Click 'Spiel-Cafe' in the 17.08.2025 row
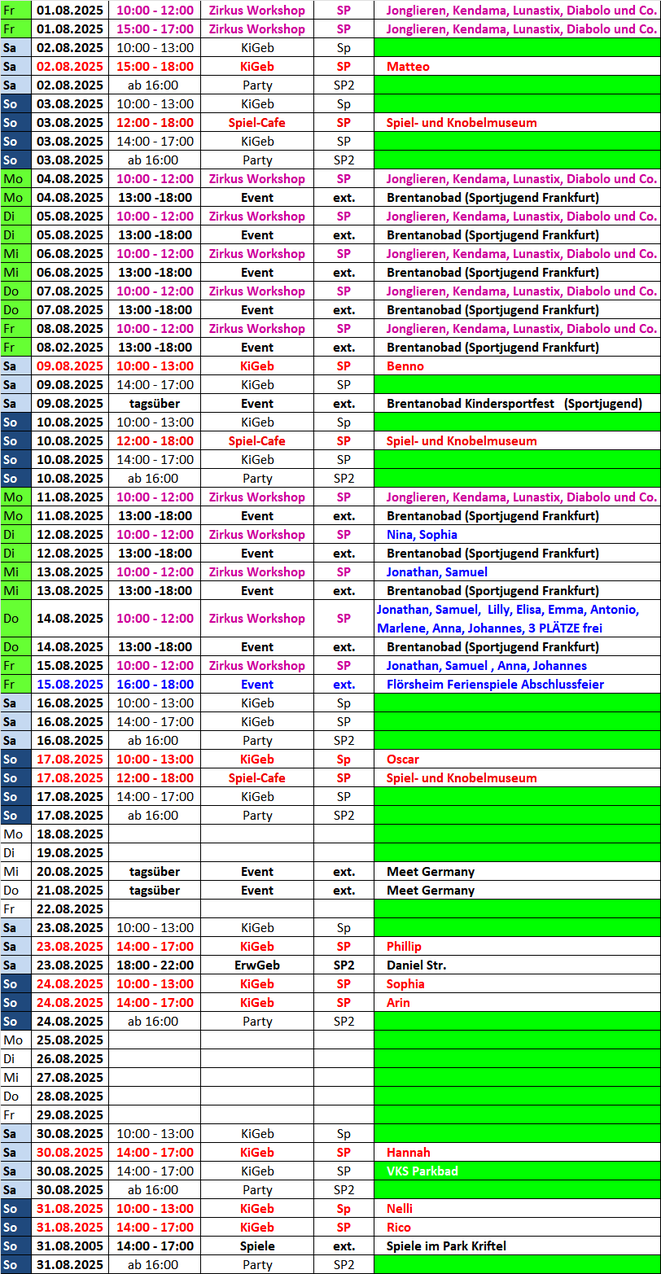The height and width of the screenshot is (1274, 661). pos(257,778)
